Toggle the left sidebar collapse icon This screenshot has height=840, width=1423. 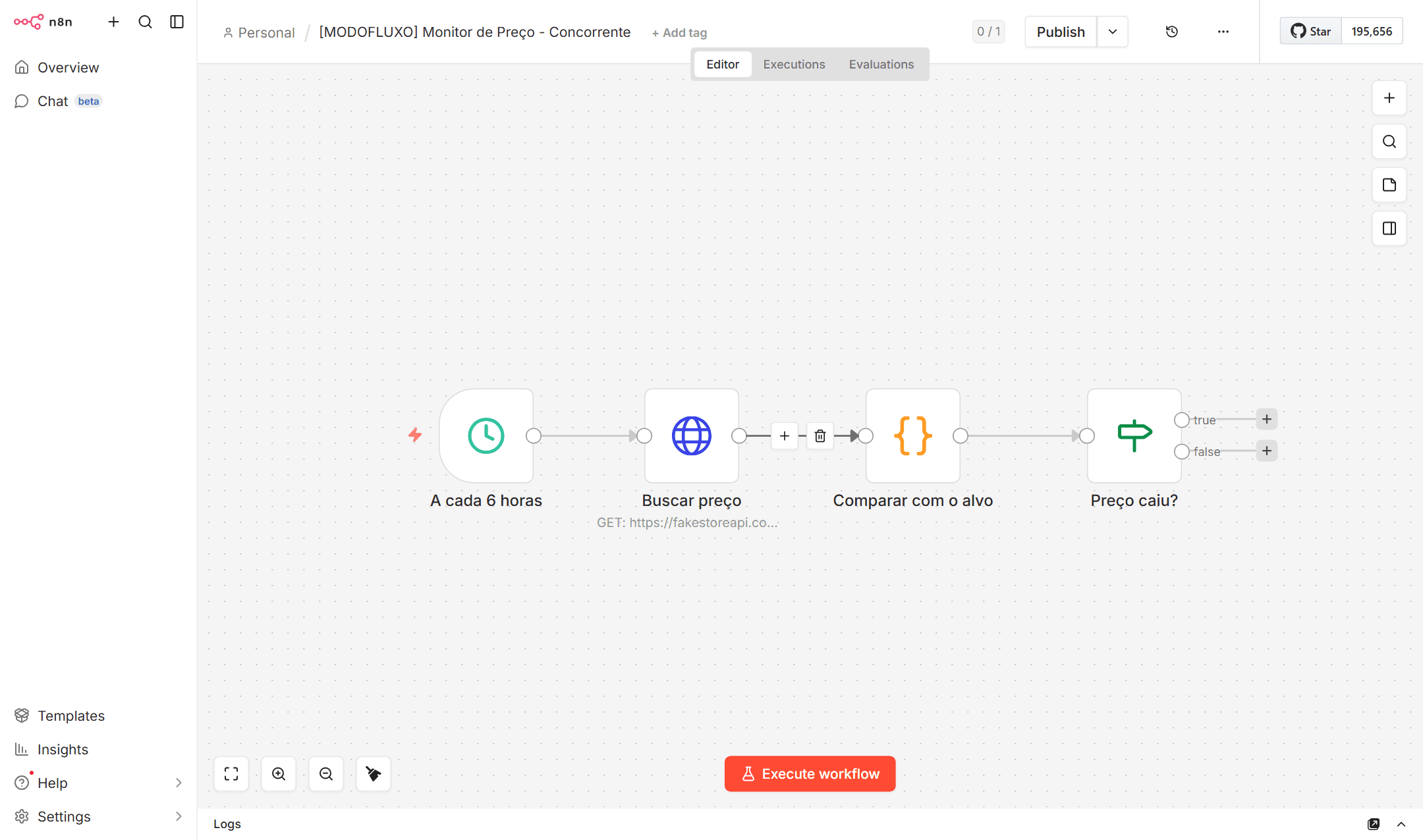177,22
